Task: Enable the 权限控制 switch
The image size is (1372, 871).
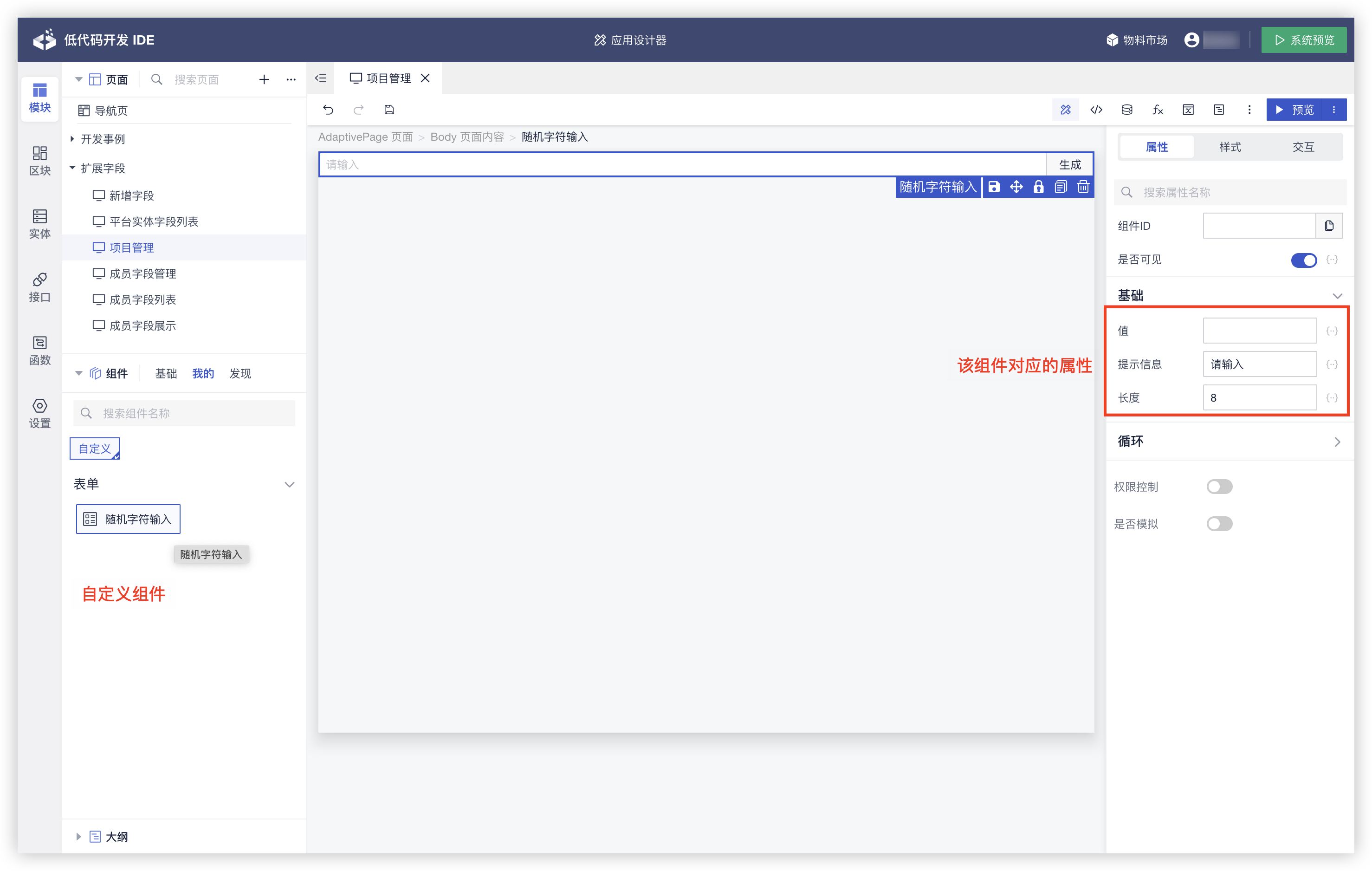Action: click(x=1219, y=486)
